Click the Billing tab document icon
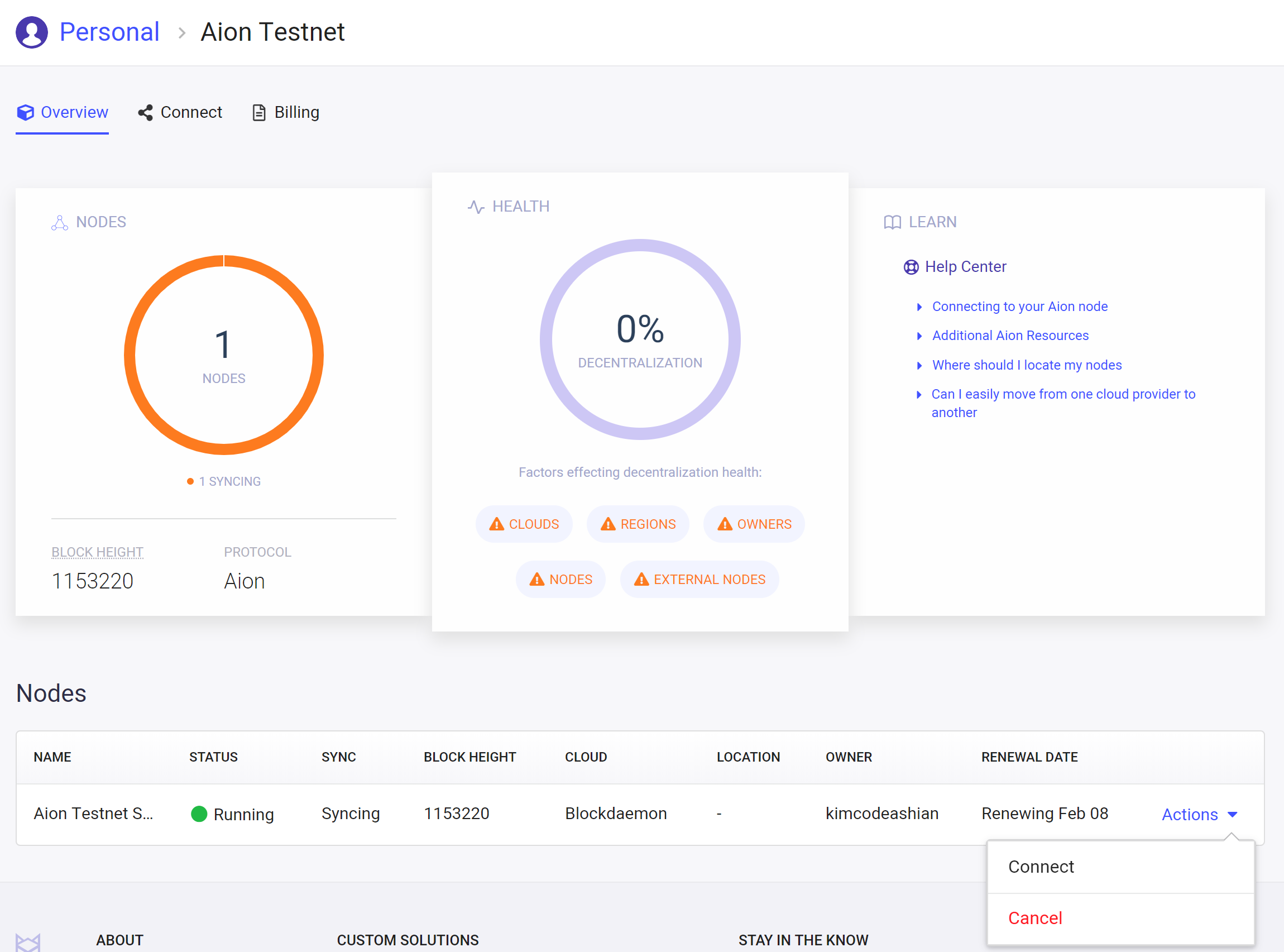The width and height of the screenshot is (1284, 952). click(x=259, y=113)
